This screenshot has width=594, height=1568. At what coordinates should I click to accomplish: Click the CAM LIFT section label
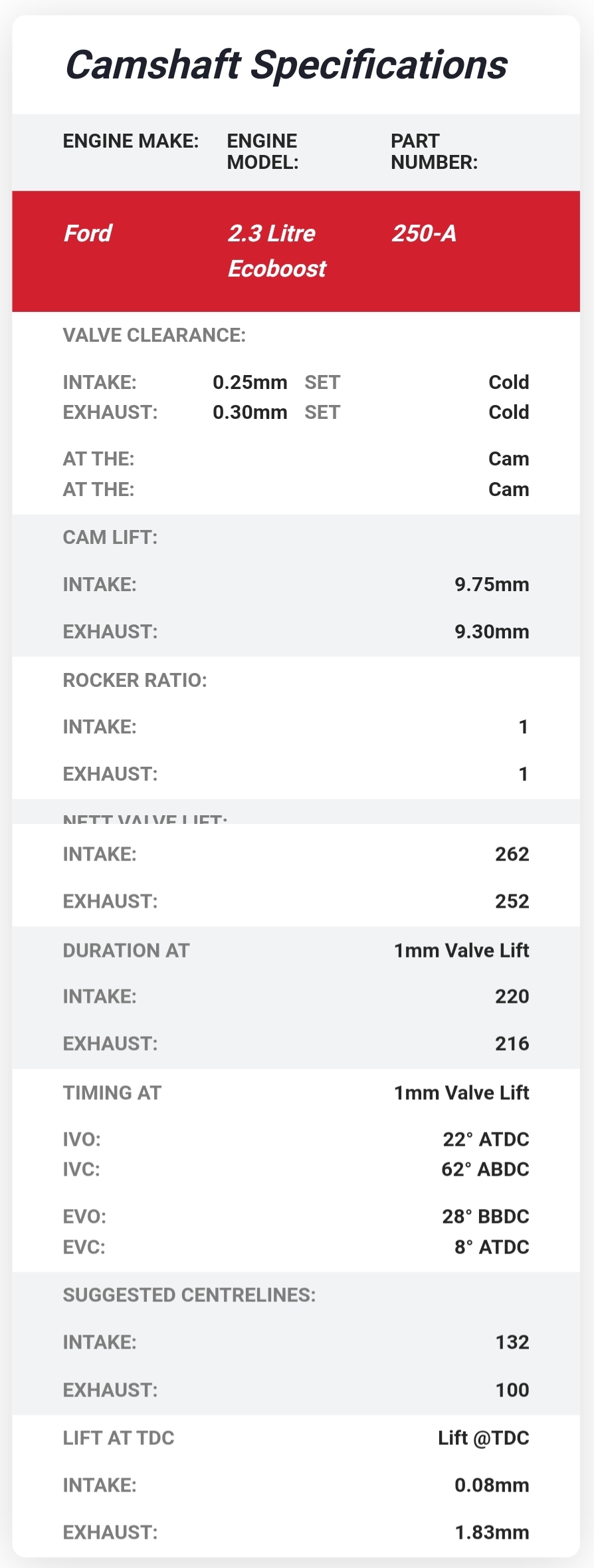[110, 537]
